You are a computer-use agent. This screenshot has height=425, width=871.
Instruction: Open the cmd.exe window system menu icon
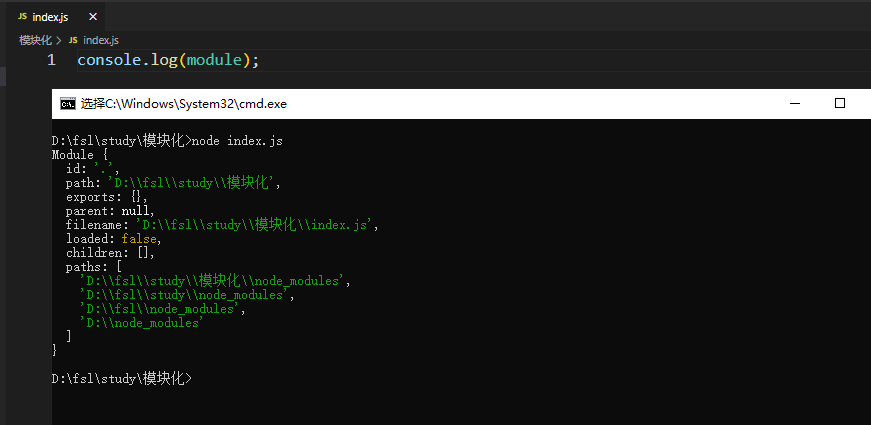tap(68, 103)
